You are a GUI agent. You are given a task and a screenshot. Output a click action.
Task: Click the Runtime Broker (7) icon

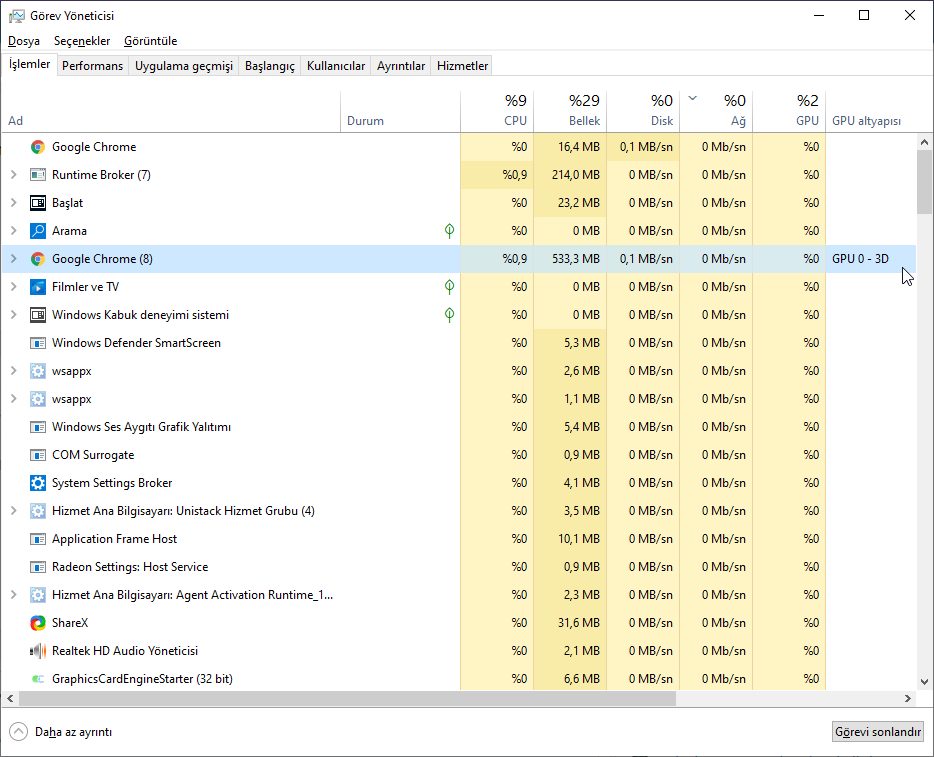pos(38,175)
